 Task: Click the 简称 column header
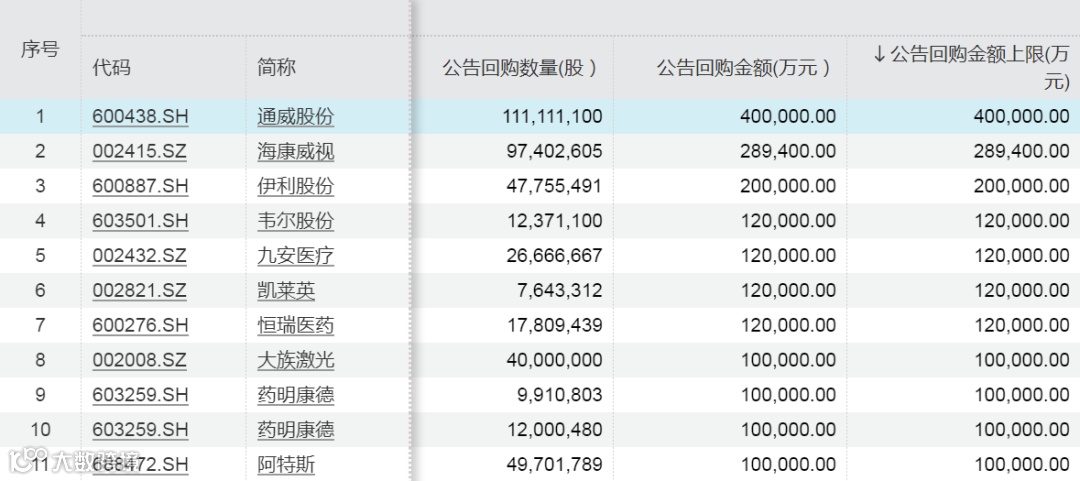pyautogui.click(x=276, y=68)
